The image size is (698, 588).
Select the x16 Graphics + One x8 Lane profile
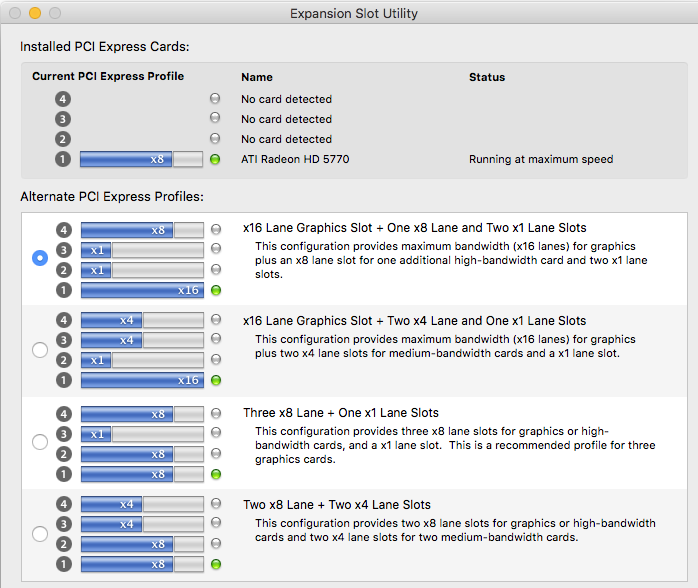(x=40, y=258)
